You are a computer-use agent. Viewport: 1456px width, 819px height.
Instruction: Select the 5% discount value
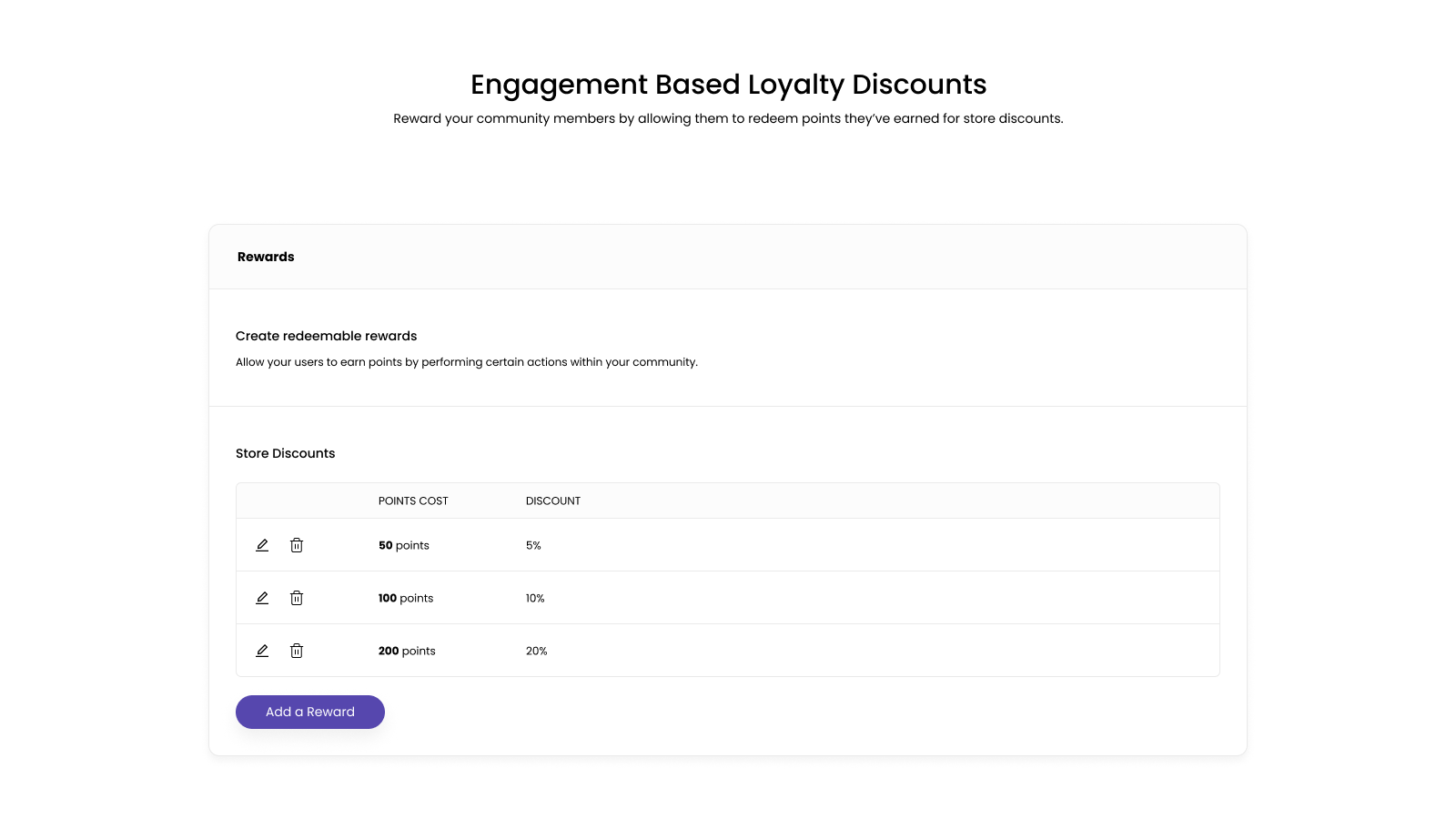pos(533,545)
